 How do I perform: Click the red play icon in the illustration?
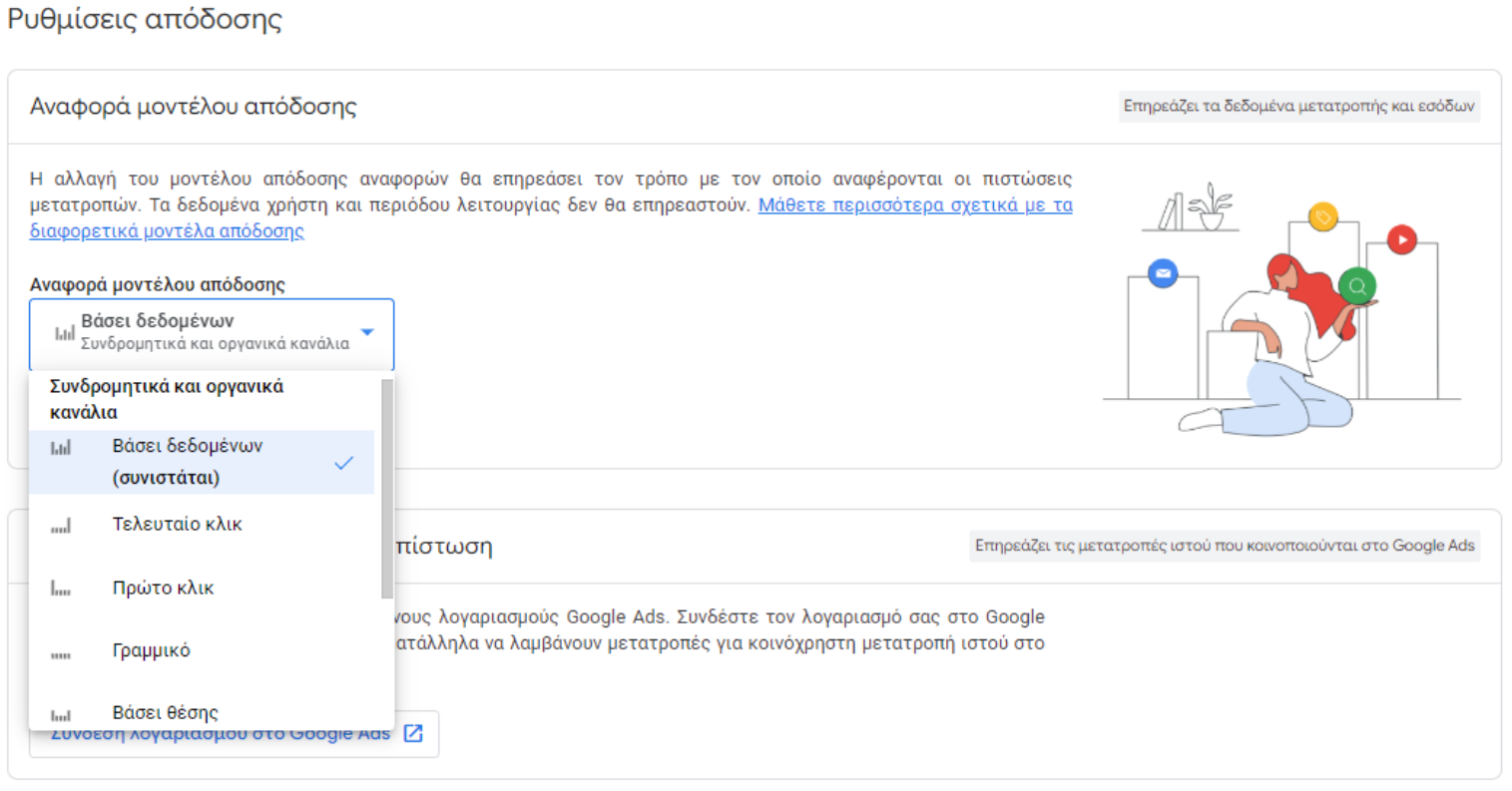pyautogui.click(x=1402, y=239)
